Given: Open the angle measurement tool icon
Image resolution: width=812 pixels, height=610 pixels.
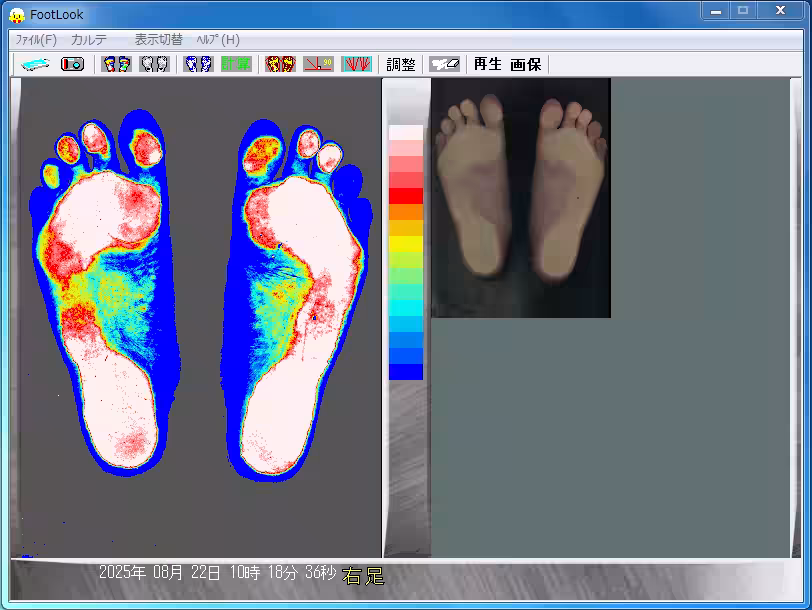Looking at the screenshot, I should pyautogui.click(x=318, y=64).
